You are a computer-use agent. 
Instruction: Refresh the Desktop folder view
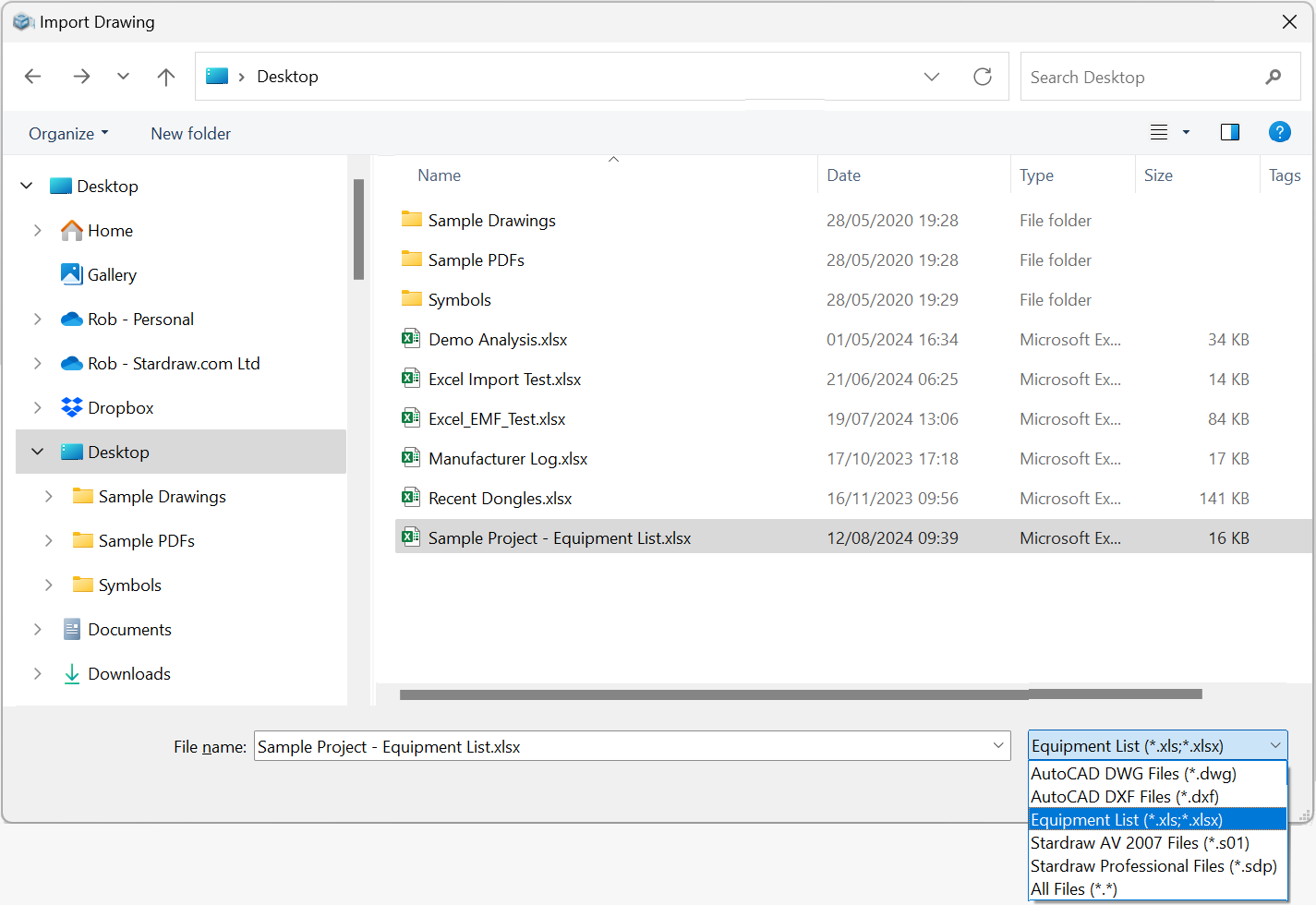point(983,77)
